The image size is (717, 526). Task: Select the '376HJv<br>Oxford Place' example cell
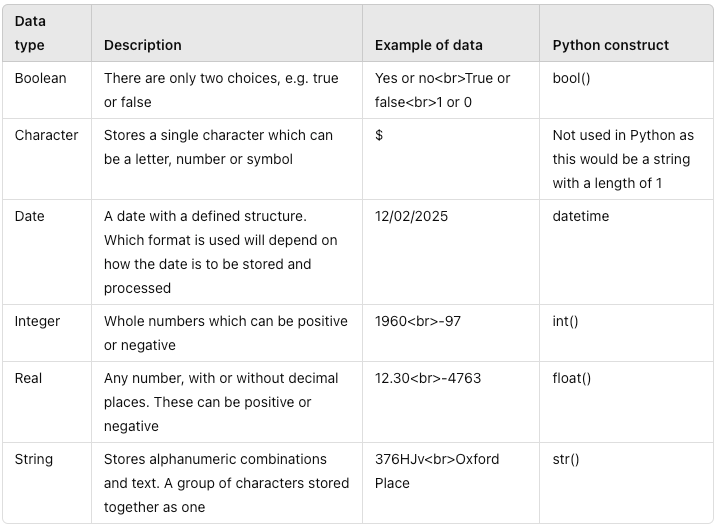point(437,471)
